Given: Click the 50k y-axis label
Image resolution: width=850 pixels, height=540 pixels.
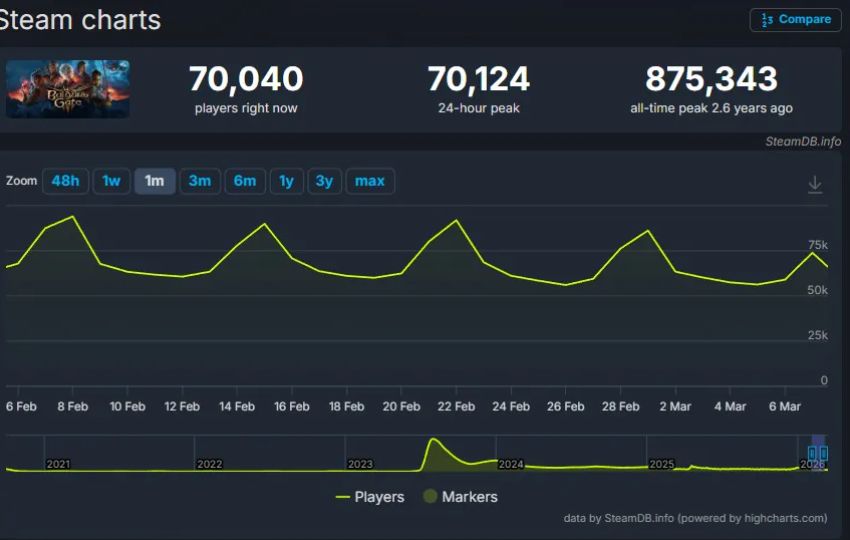Looking at the screenshot, I should pyautogui.click(x=817, y=290).
